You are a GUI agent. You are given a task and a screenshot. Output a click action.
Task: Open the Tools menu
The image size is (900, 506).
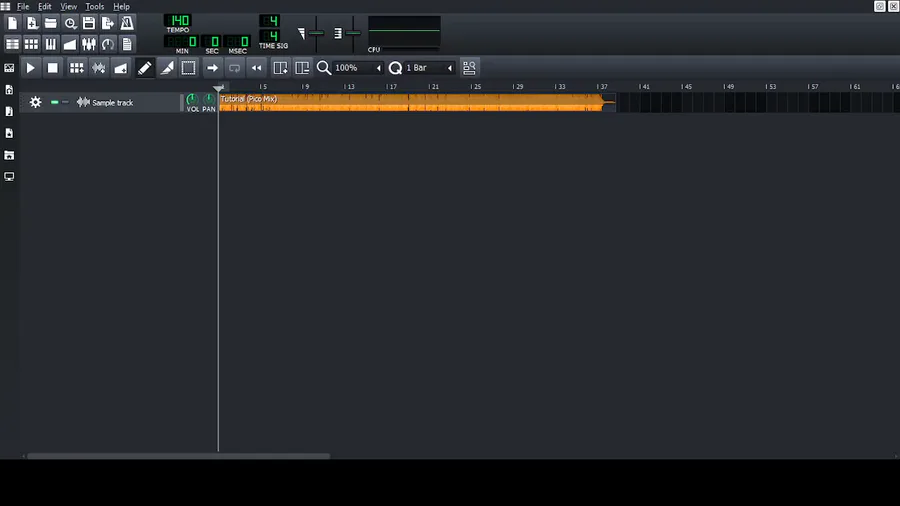tap(95, 6)
